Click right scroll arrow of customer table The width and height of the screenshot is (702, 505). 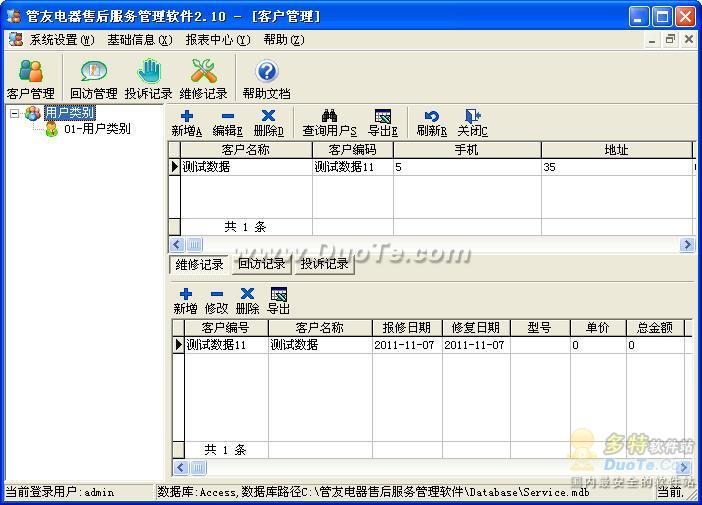pos(687,244)
